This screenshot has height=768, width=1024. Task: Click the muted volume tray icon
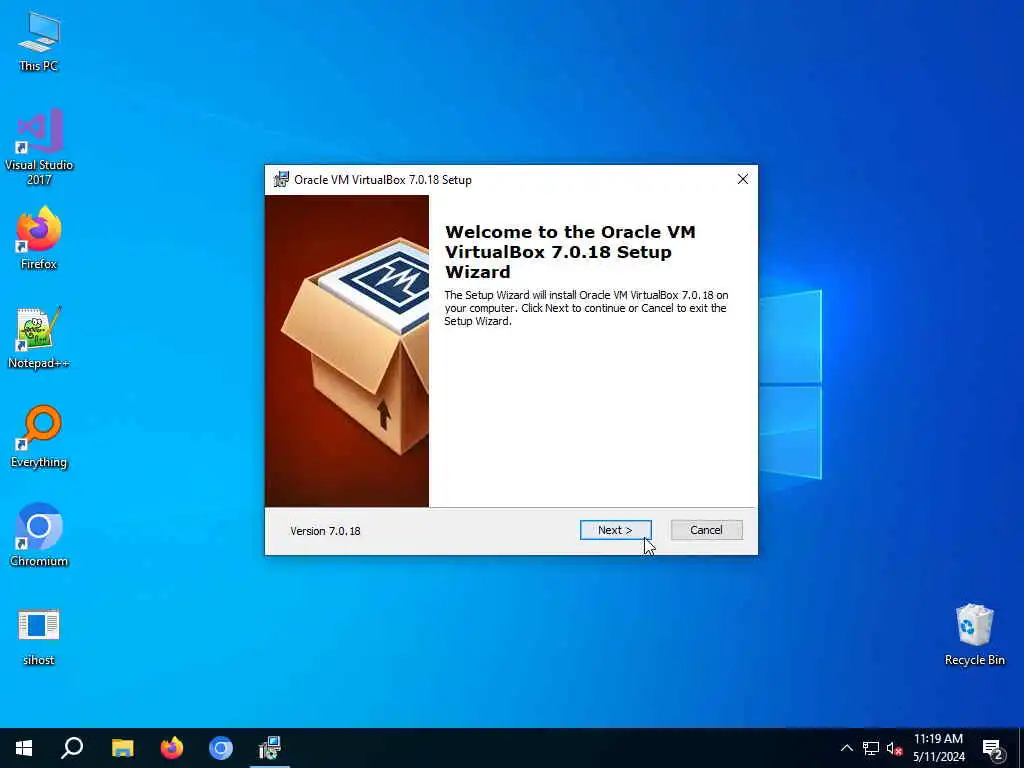[x=894, y=748]
